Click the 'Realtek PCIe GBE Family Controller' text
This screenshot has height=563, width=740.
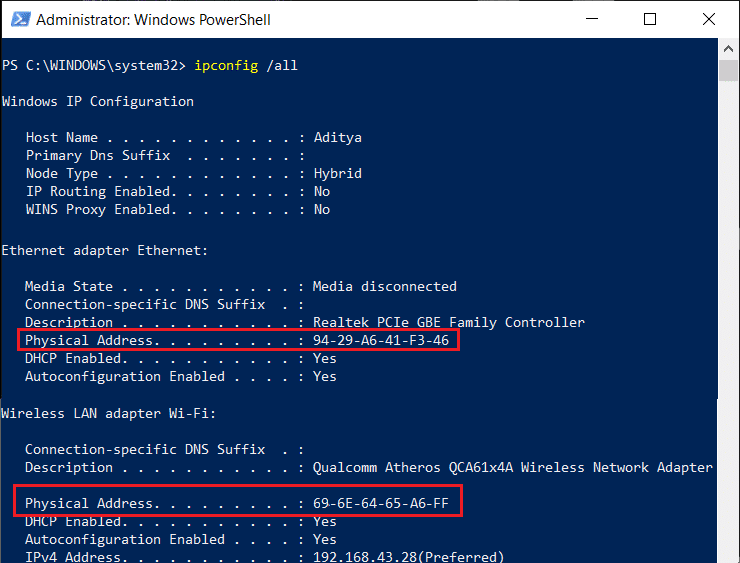[x=449, y=322]
